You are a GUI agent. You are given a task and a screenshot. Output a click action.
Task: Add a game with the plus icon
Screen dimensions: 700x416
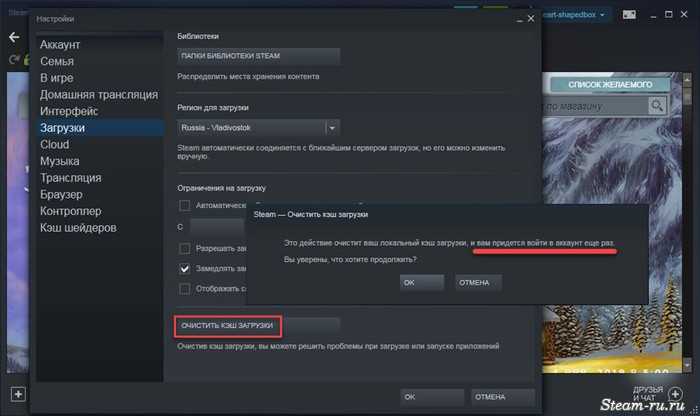coord(18,394)
